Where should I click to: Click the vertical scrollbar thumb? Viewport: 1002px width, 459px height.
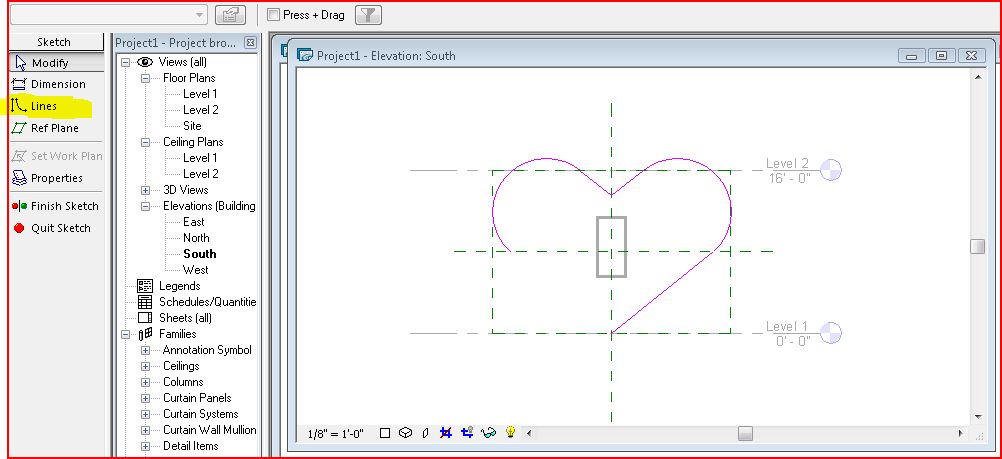click(x=977, y=246)
